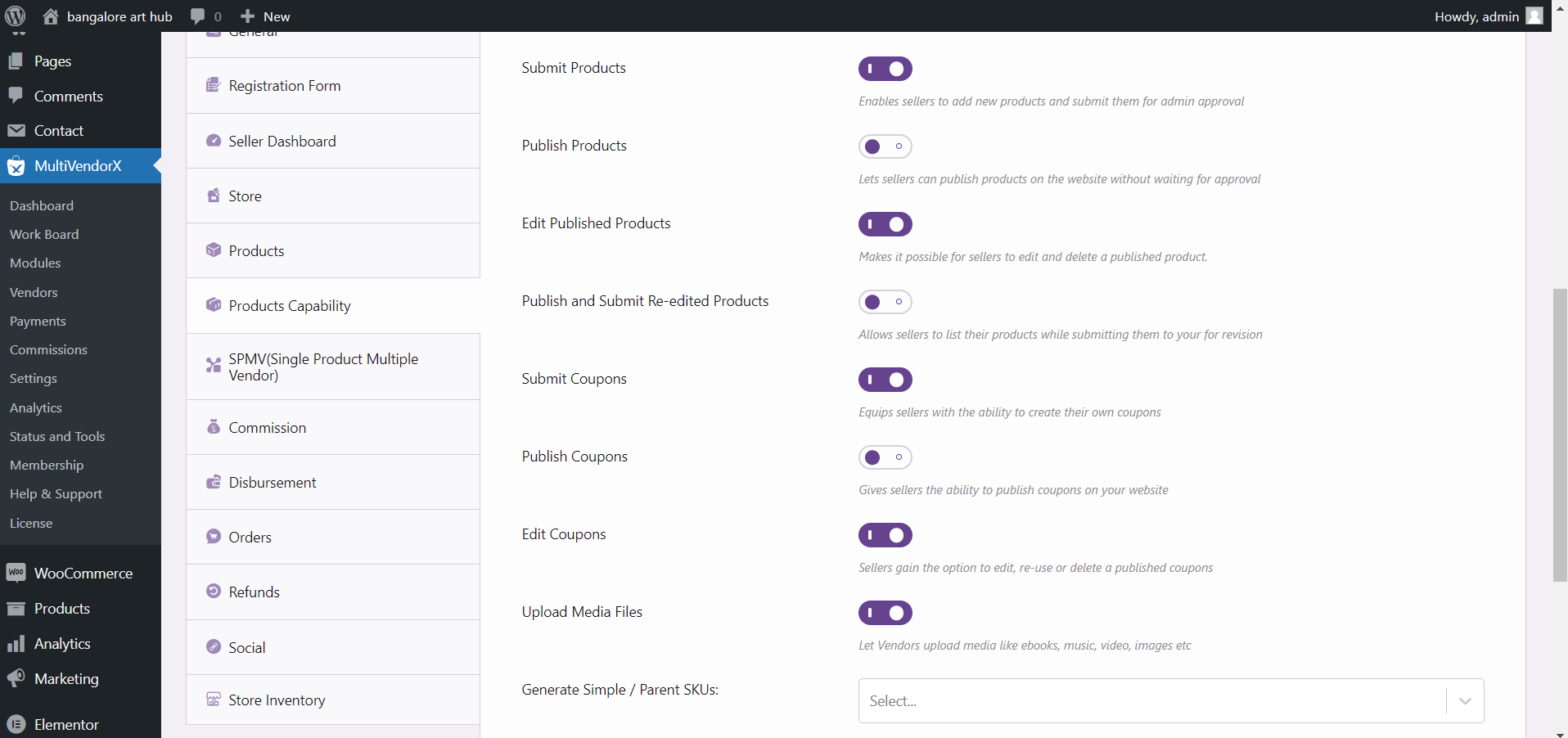
Task: Click the page vertical scrollbar
Action: (x=1560, y=434)
